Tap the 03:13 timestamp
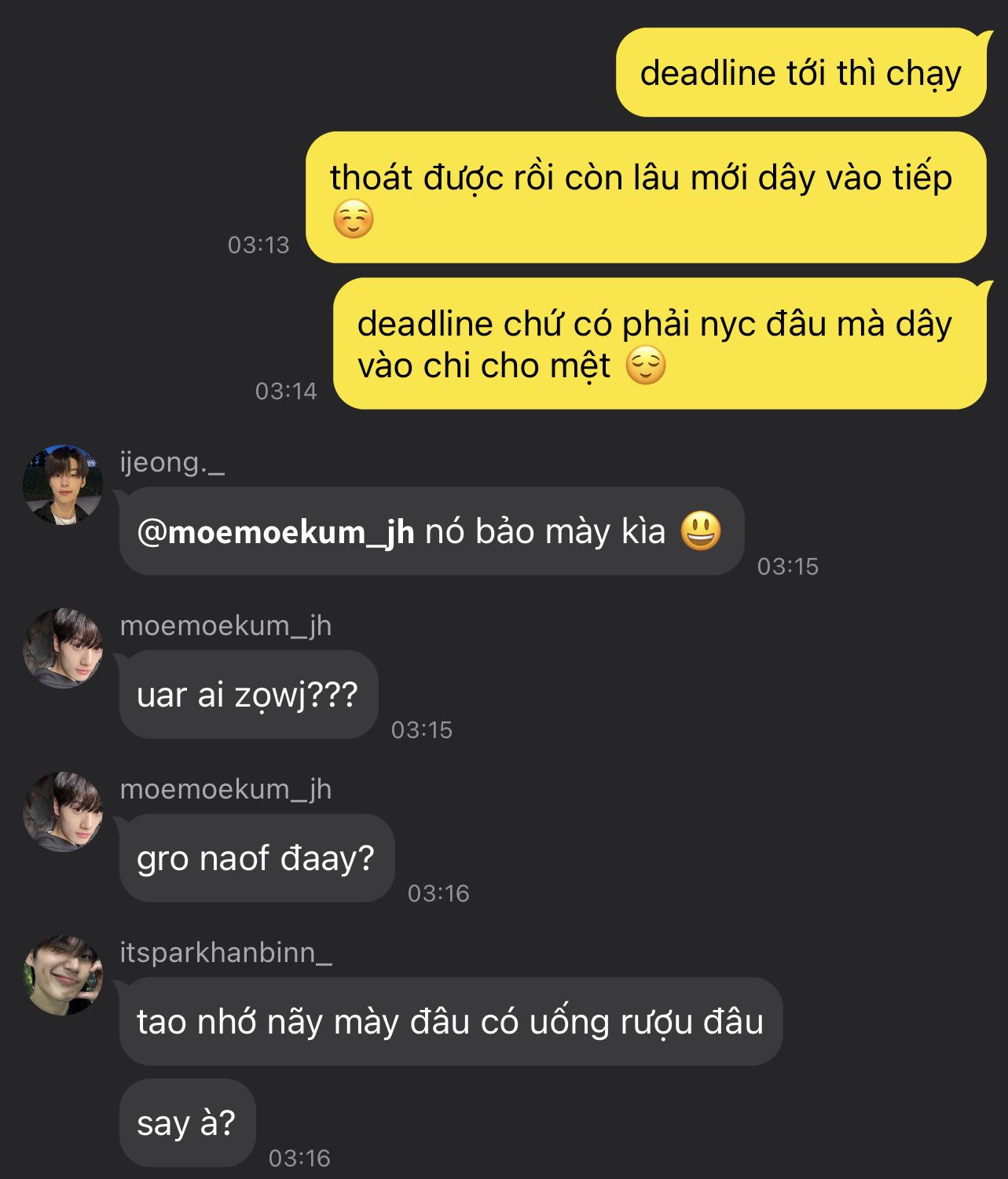 point(258,245)
